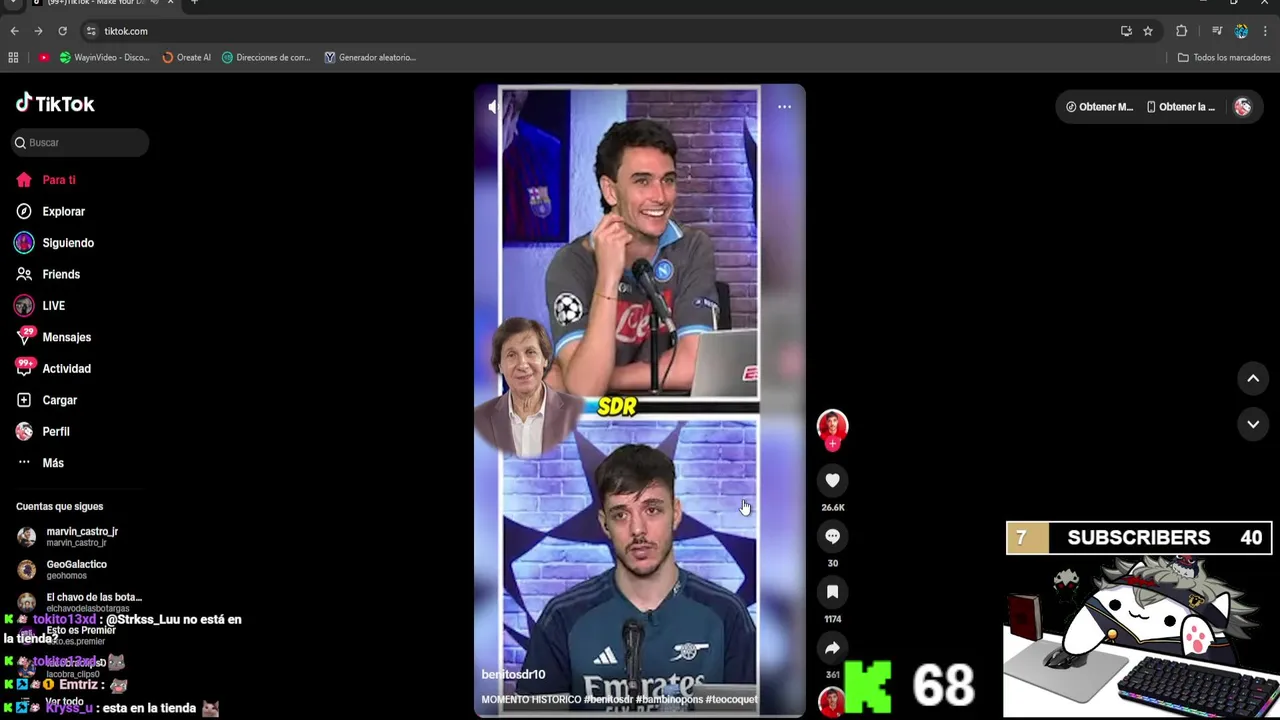The image size is (1280, 720).
Task: View site information icon in address bar
Action: [x=91, y=31]
